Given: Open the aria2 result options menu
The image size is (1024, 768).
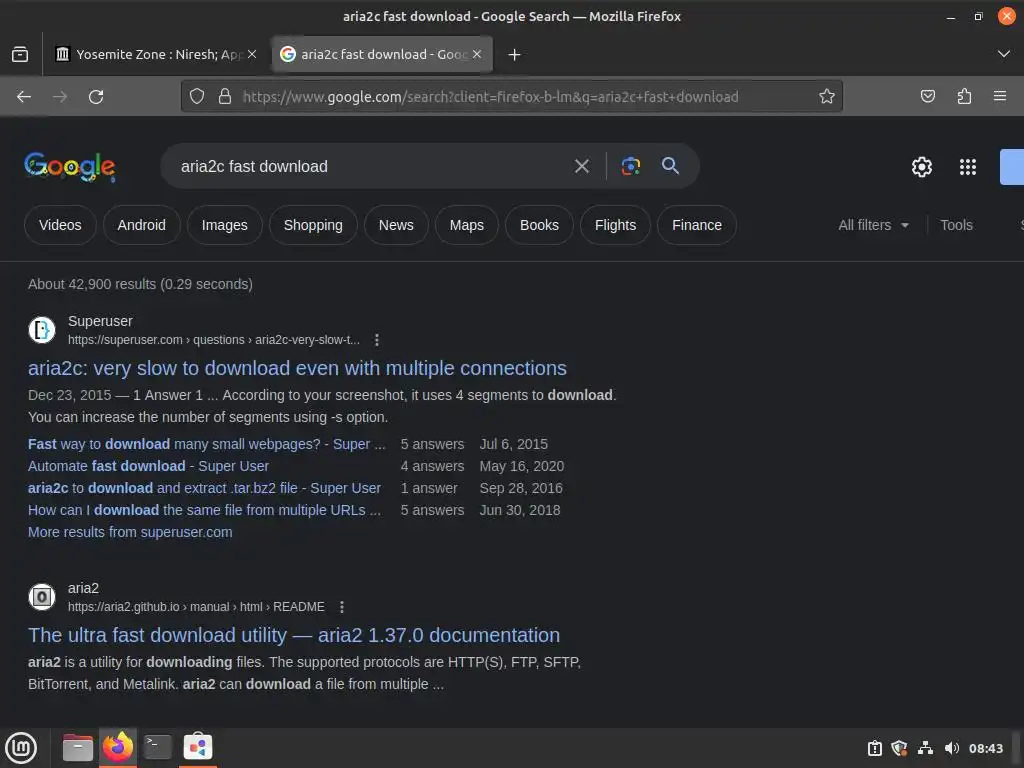Looking at the screenshot, I should click(x=342, y=607).
